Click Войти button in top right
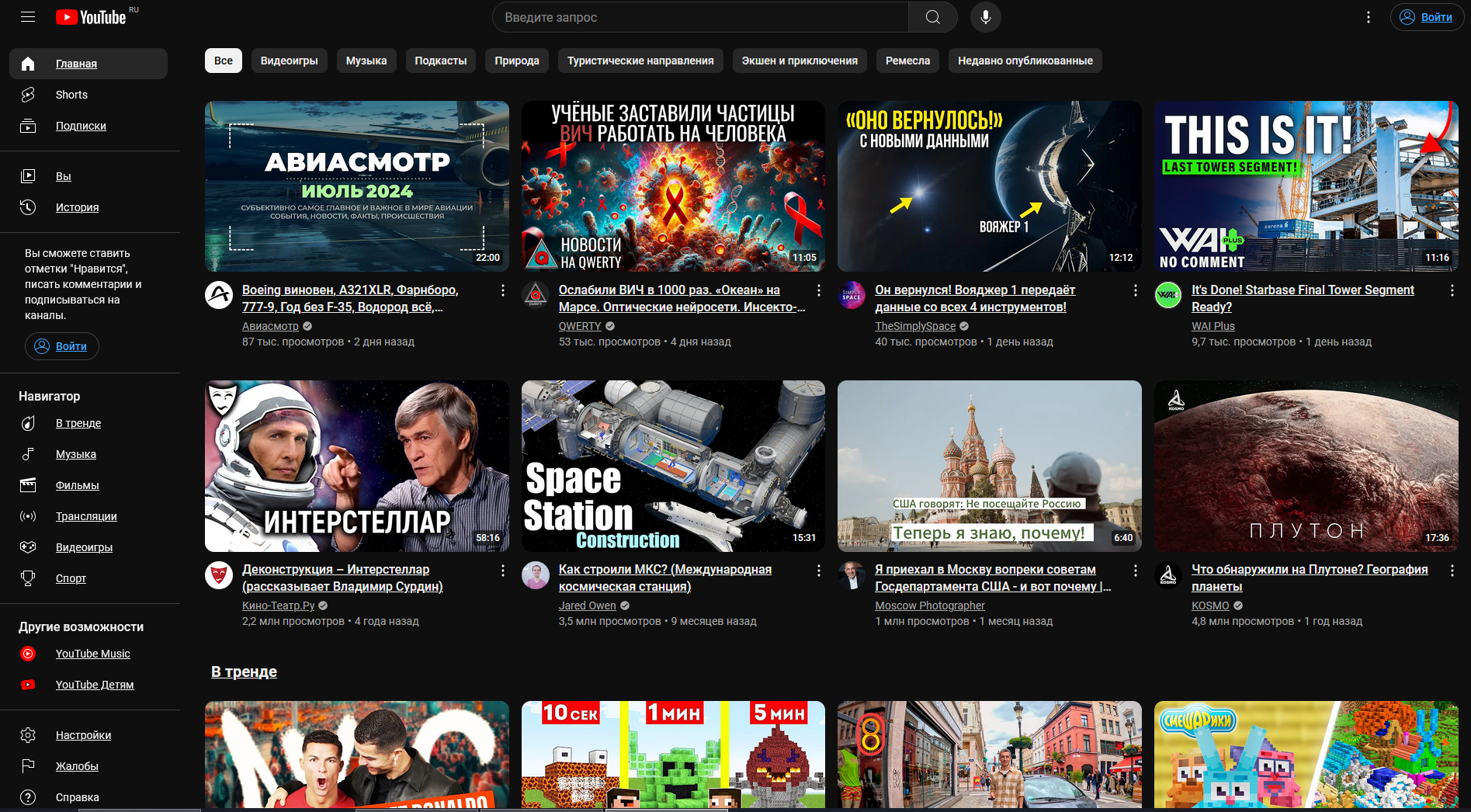The width and height of the screenshot is (1471, 812). pyautogui.click(x=1427, y=17)
